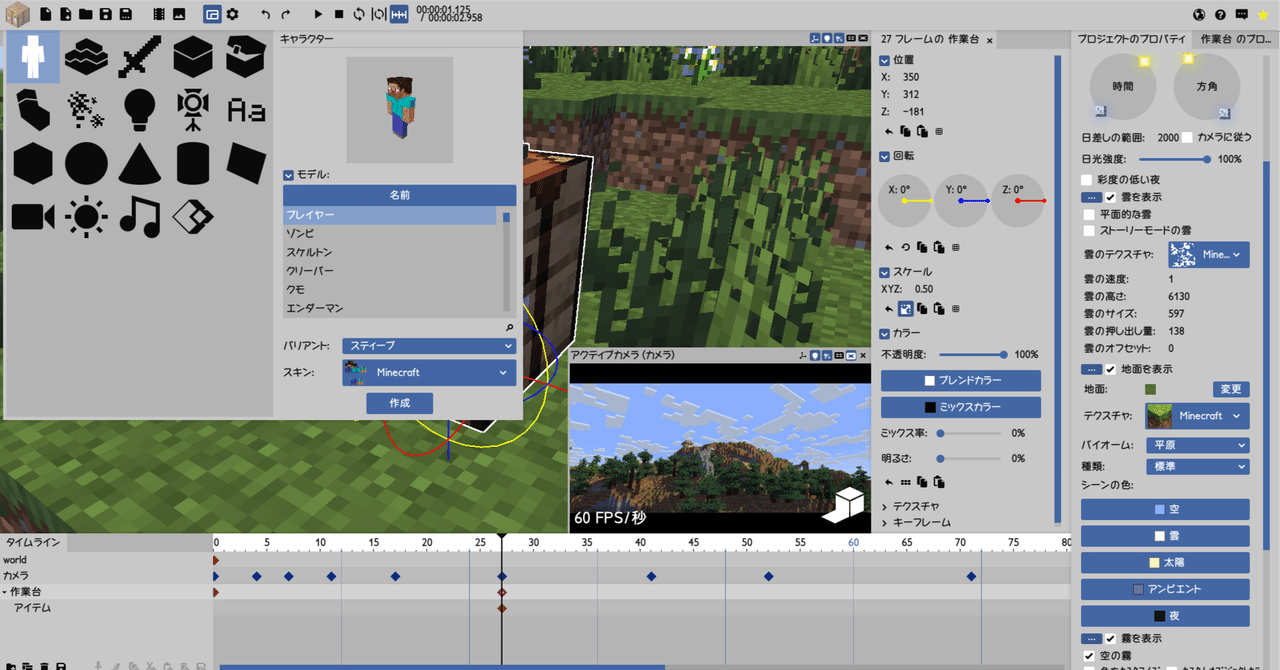Stop the animation playback

coord(339,14)
